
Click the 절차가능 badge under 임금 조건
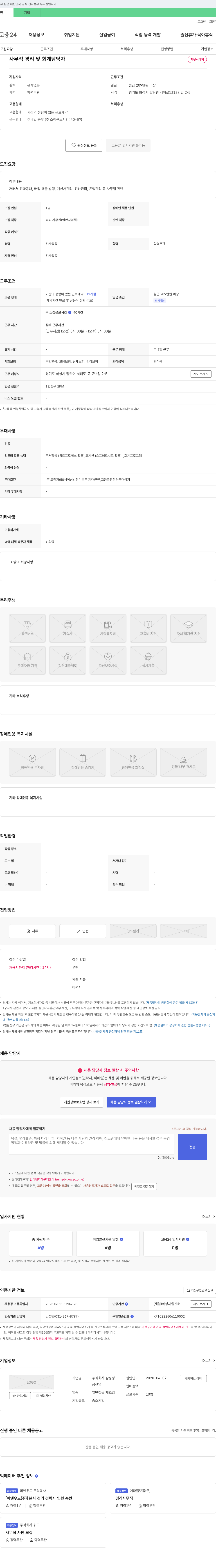[160, 301]
